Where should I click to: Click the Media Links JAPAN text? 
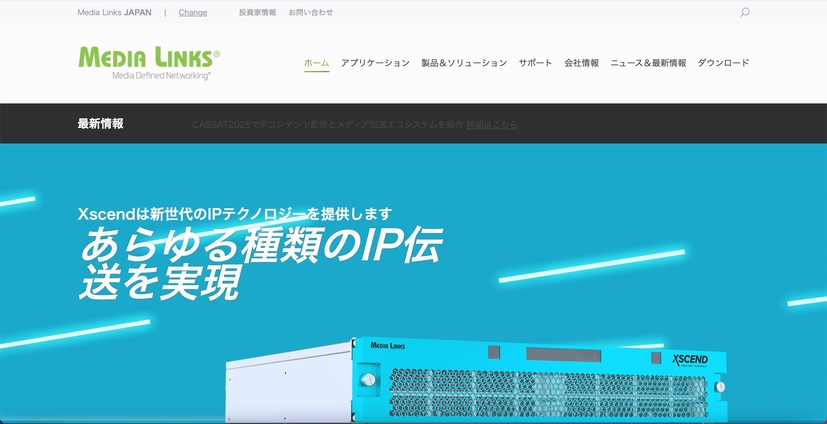pyautogui.click(x=114, y=13)
